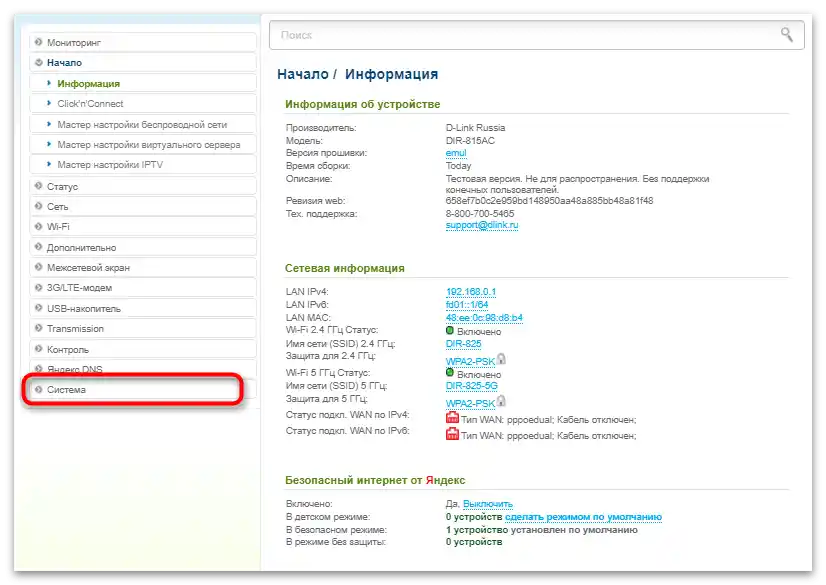Click the Сетевая информация heading
826x585 pixels.
coord(345,268)
